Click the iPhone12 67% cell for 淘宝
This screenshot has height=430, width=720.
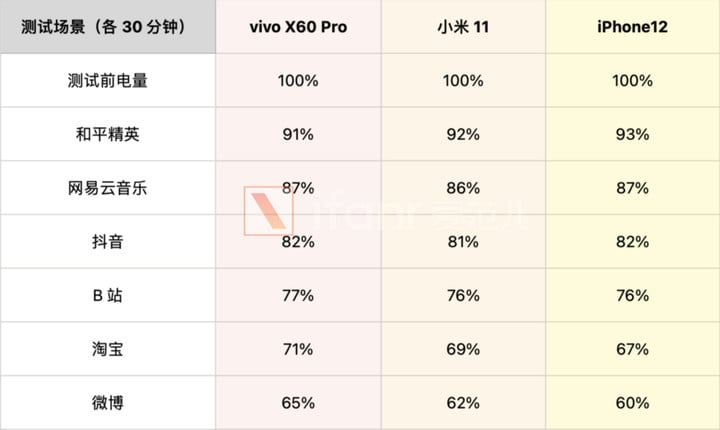pos(633,349)
